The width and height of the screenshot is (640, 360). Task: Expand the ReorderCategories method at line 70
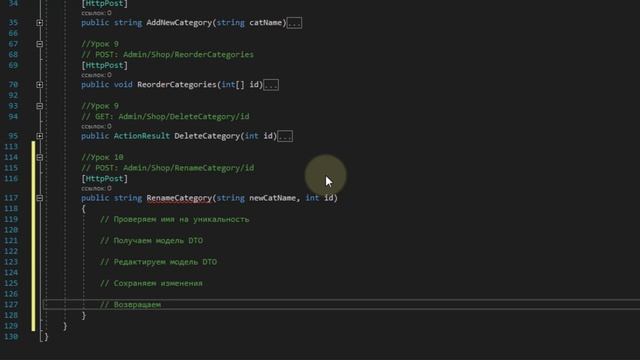point(40,85)
